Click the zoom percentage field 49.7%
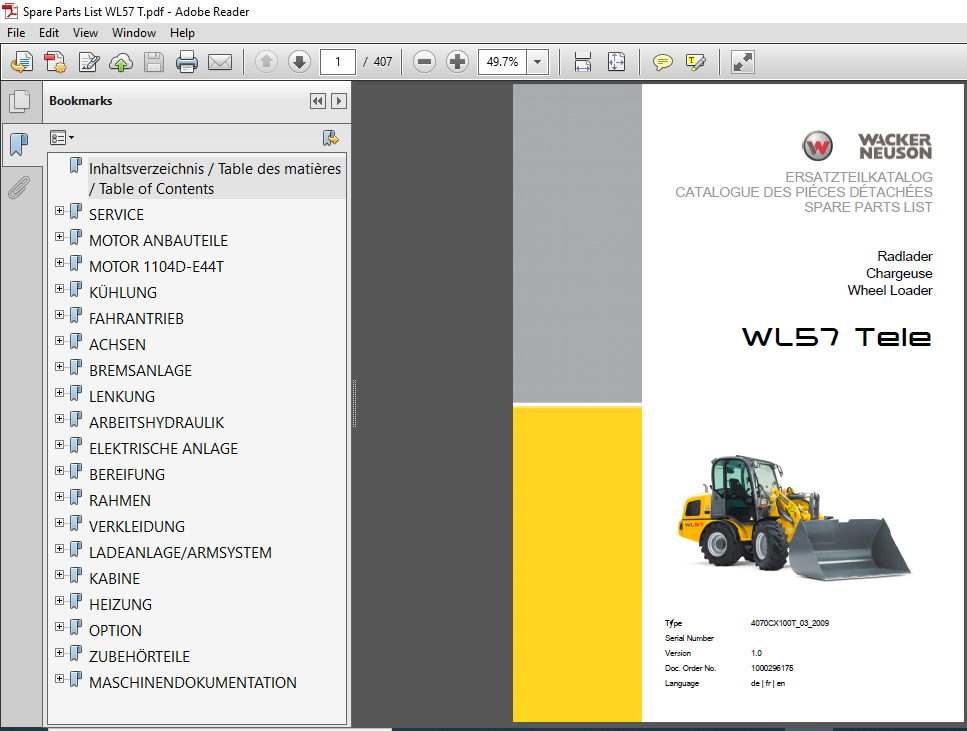 pos(502,62)
